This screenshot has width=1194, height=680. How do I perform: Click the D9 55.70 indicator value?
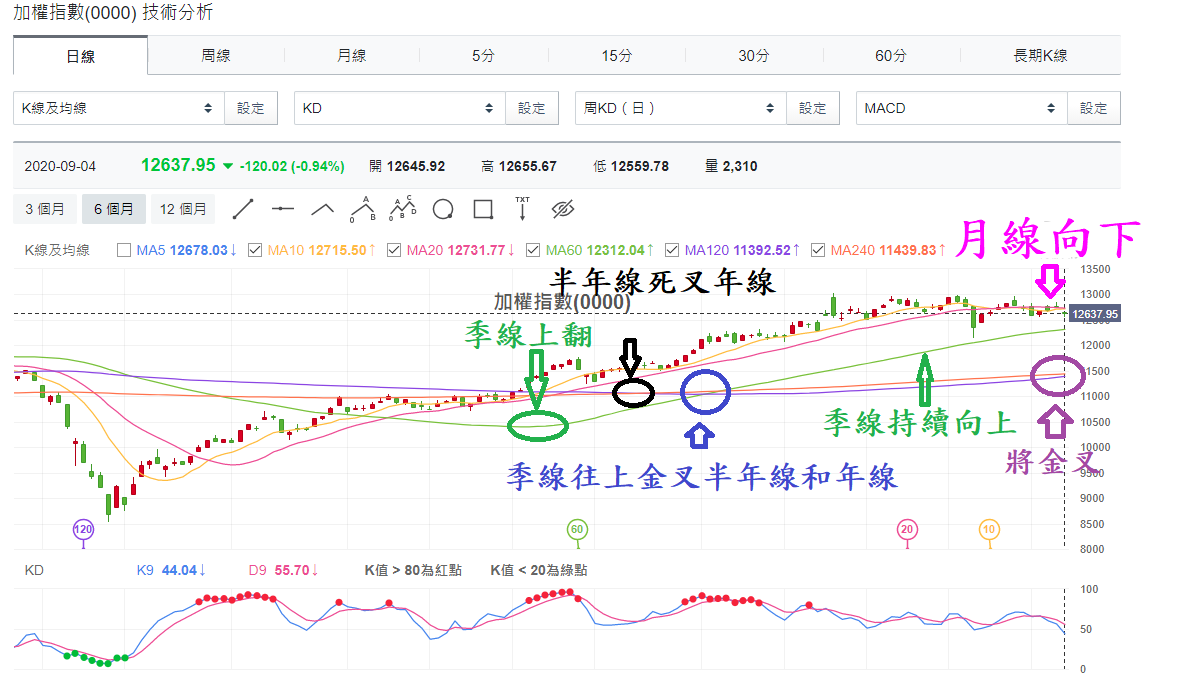point(283,570)
